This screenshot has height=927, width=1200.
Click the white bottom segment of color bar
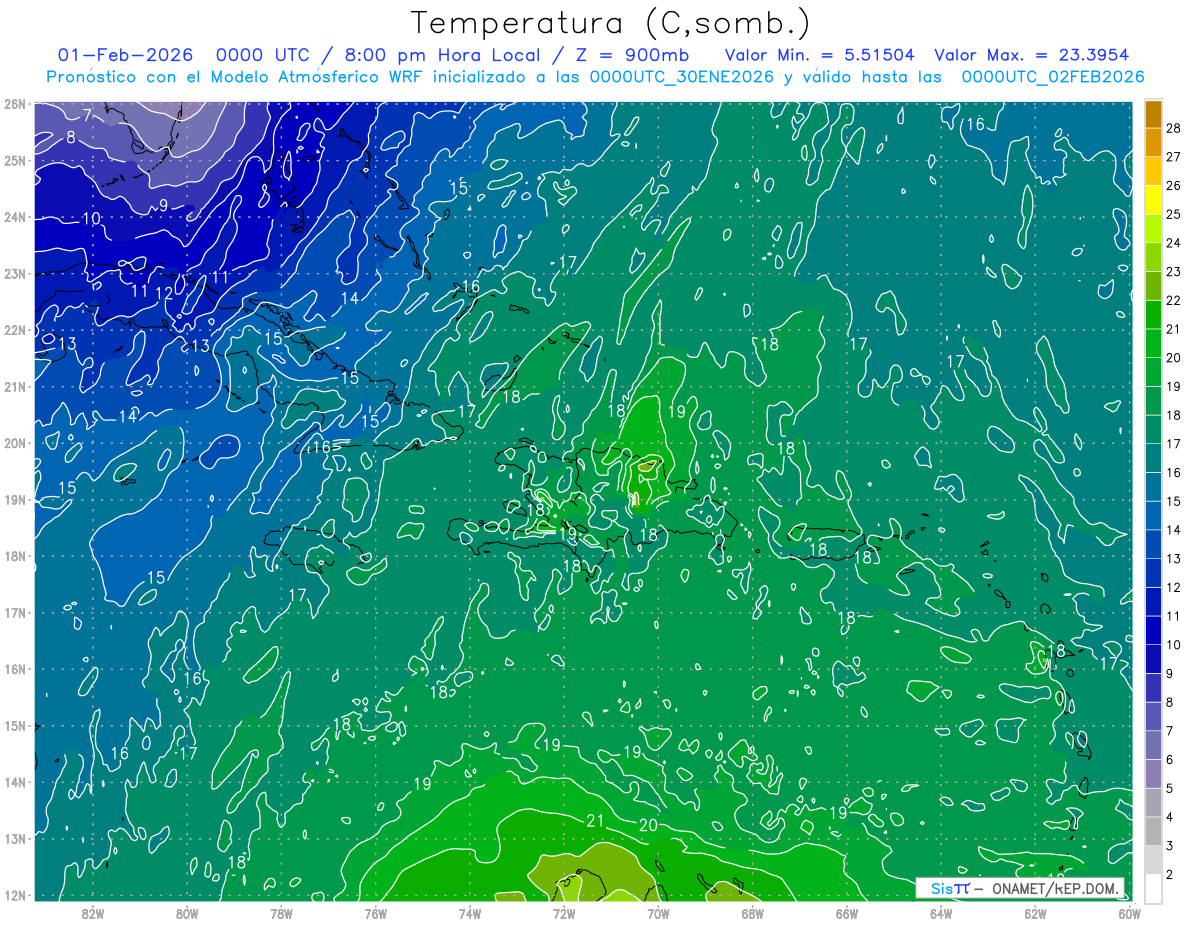[1154, 888]
